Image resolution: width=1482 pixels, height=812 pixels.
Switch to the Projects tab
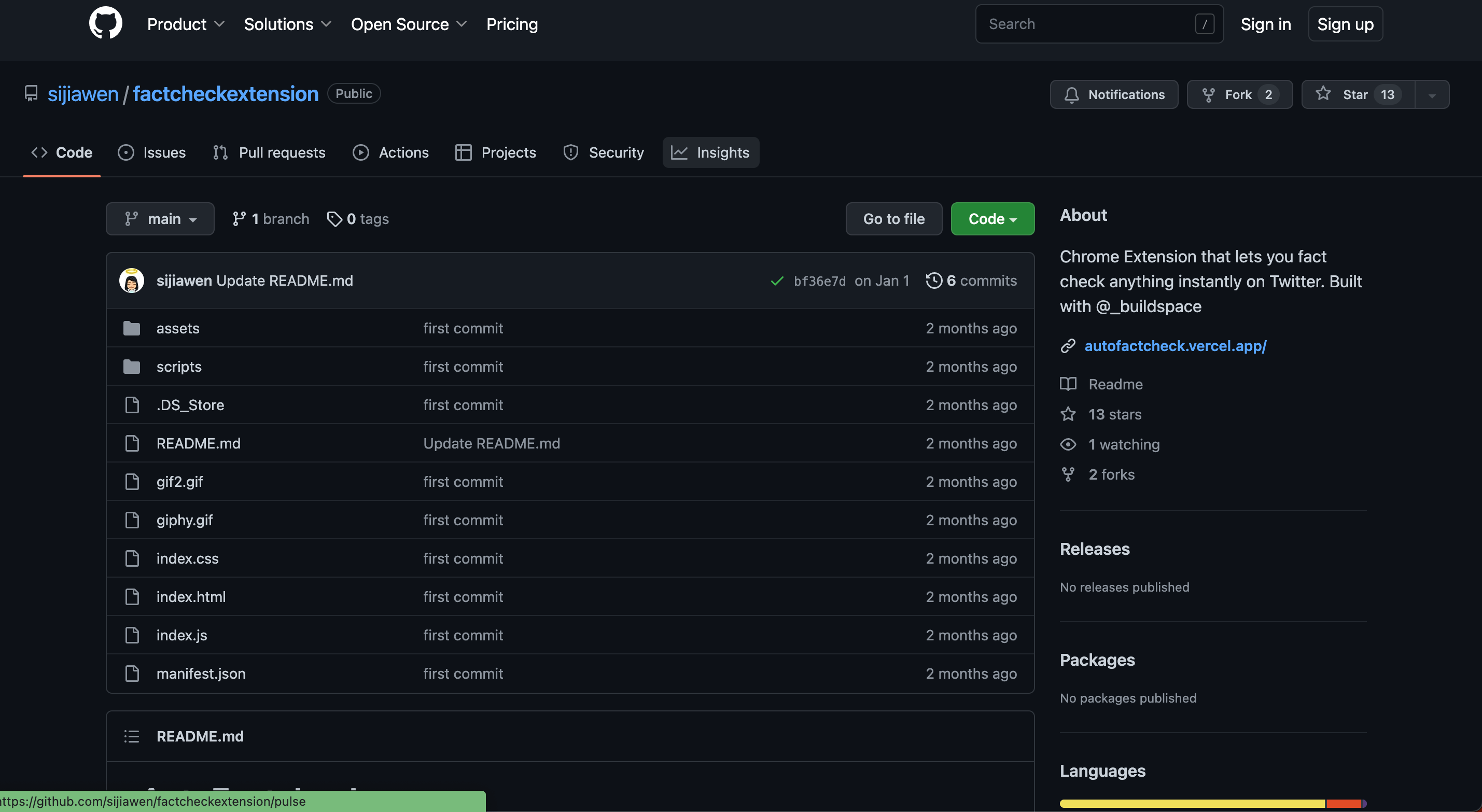click(x=495, y=152)
